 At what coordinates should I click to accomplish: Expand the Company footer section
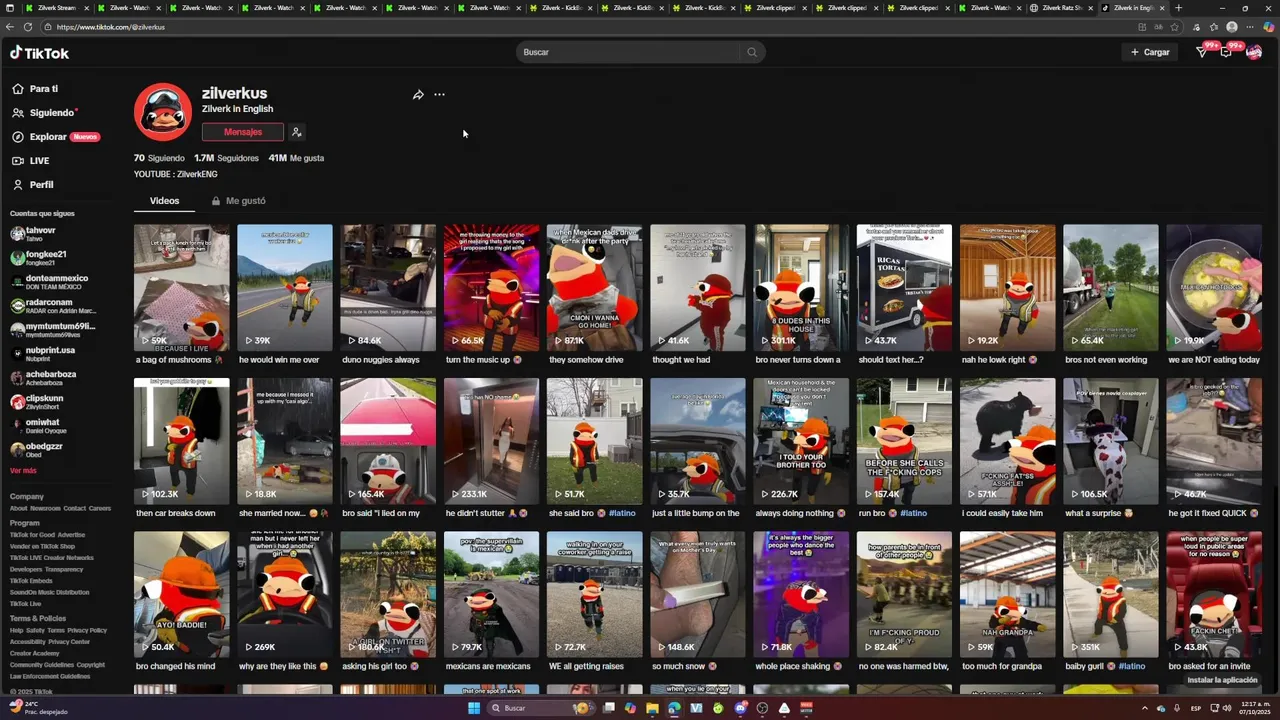[27, 496]
